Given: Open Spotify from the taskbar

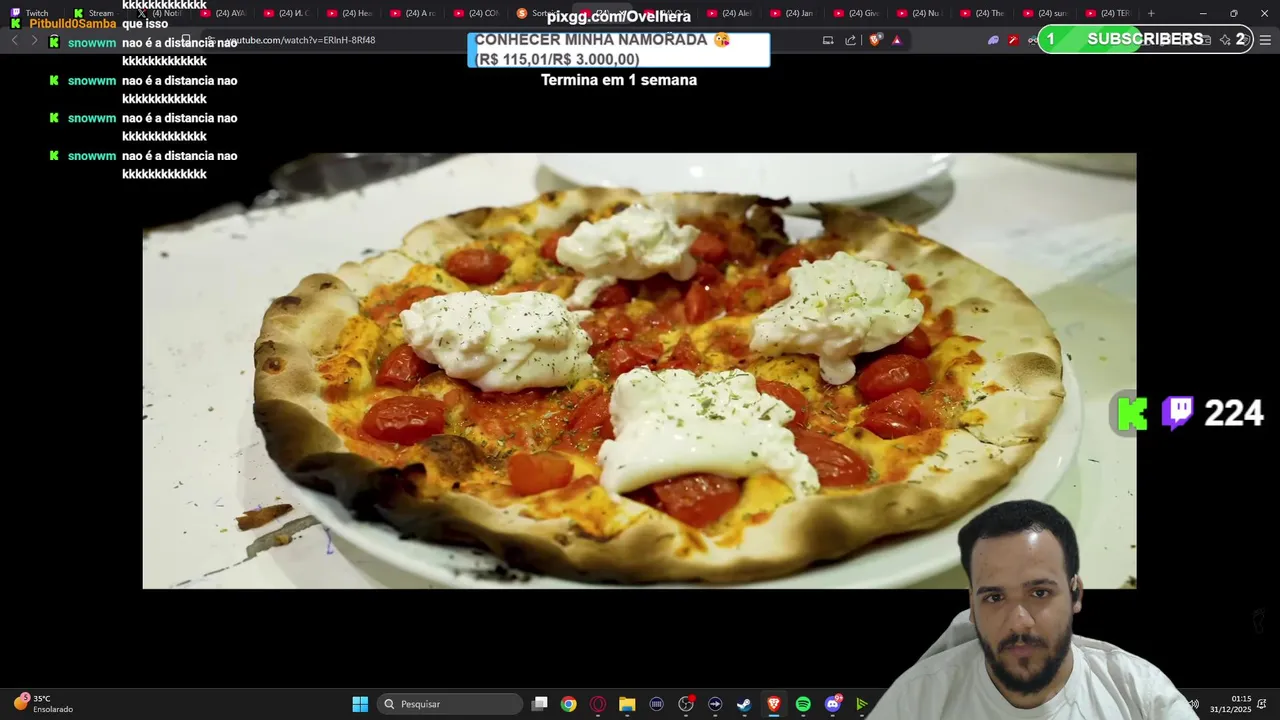Looking at the screenshot, I should [803, 704].
